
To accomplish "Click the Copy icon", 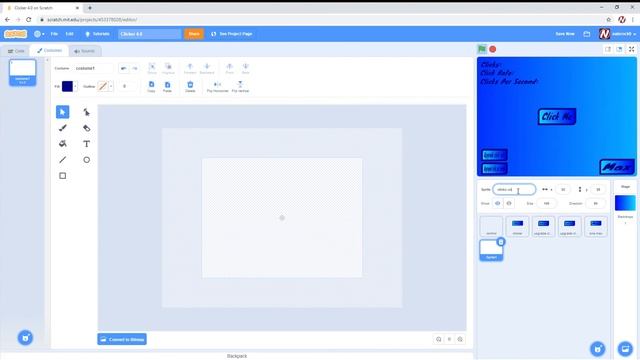I will [x=151, y=87].
